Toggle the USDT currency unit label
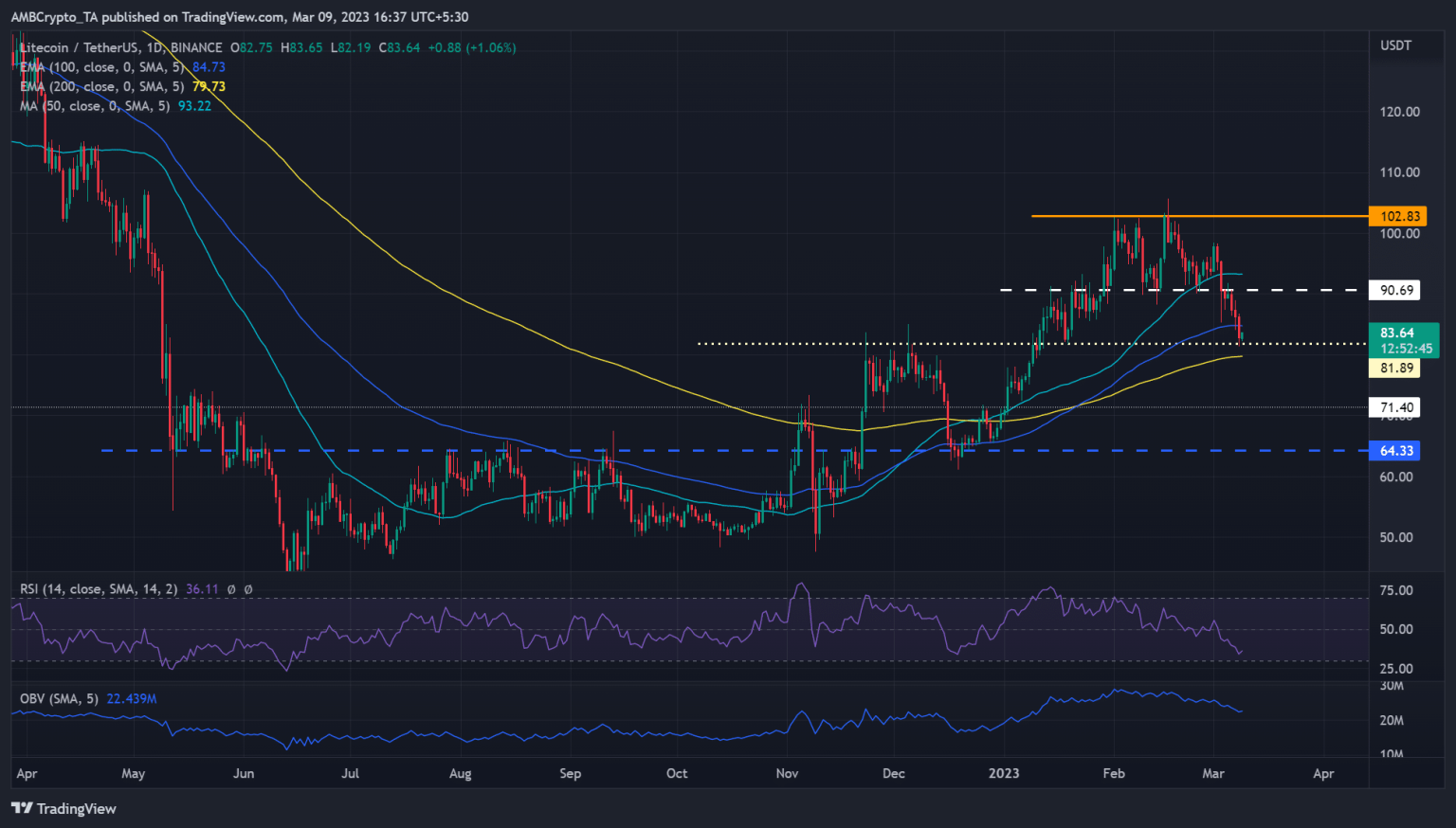Screen dimensions: 1456x828 [x=1395, y=45]
